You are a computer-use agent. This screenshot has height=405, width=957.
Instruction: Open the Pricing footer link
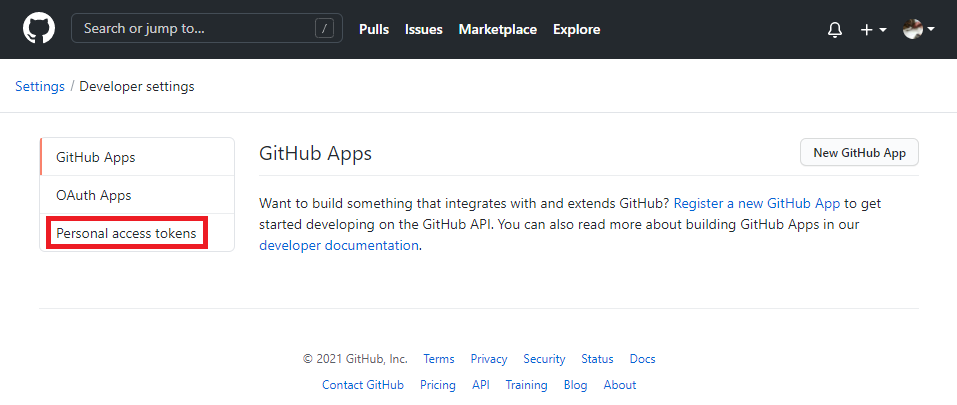(x=438, y=385)
